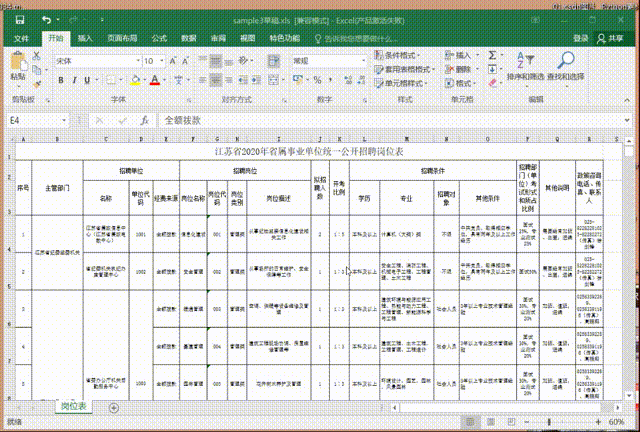The image size is (640, 432).
Task: Open the number format dropdown
Action: click(x=363, y=61)
